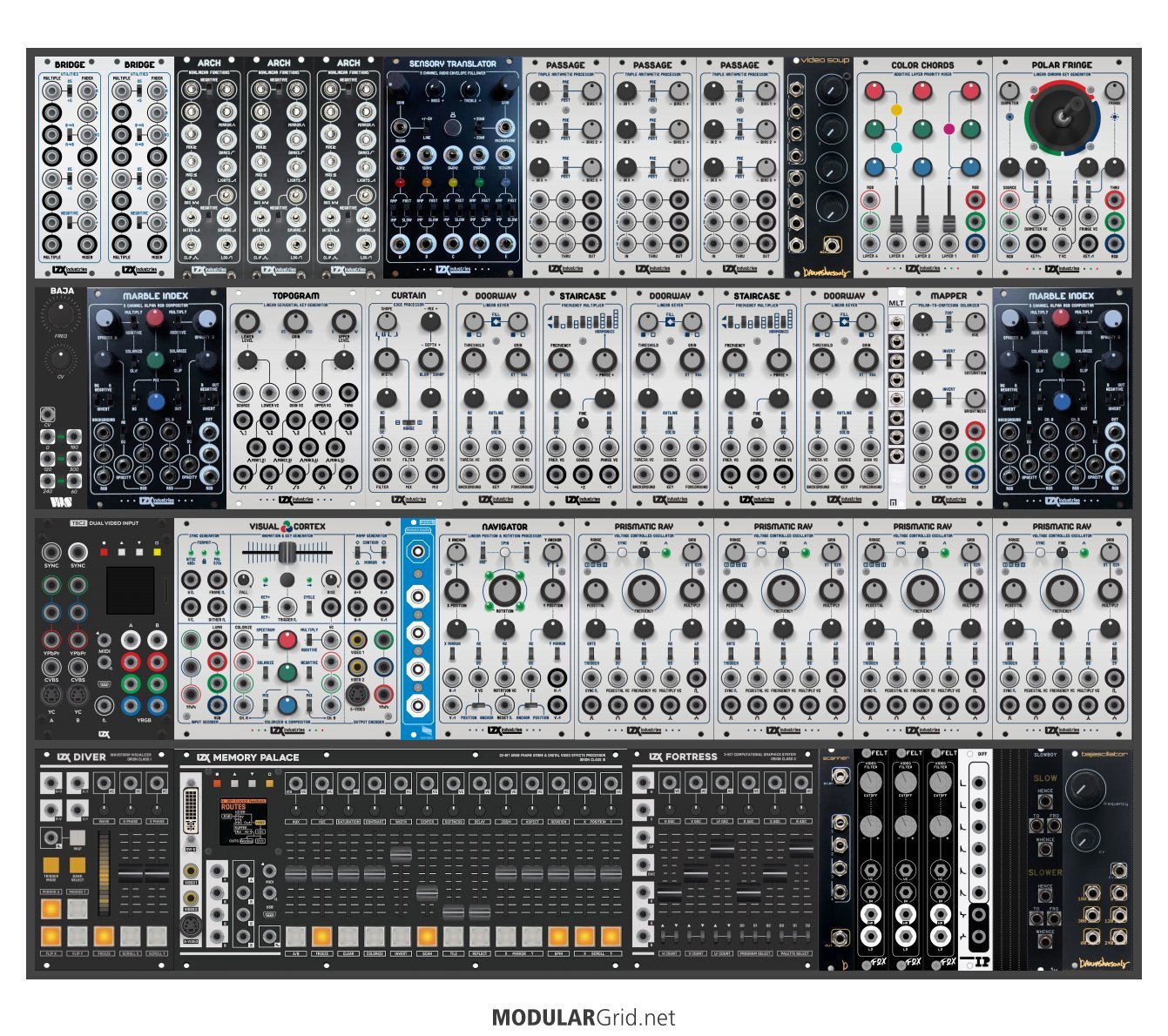Screen dimensions: 1168x1036
Task: Click the Scanner out jack
Action: click(841, 938)
